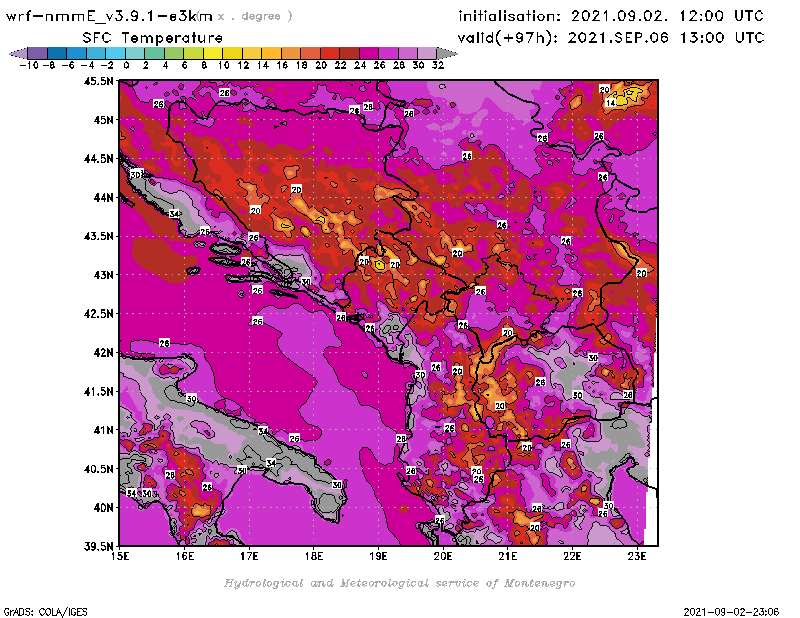Click the 'x . degree )' gray text
This screenshot has height=618, width=800.
tap(255, 16)
